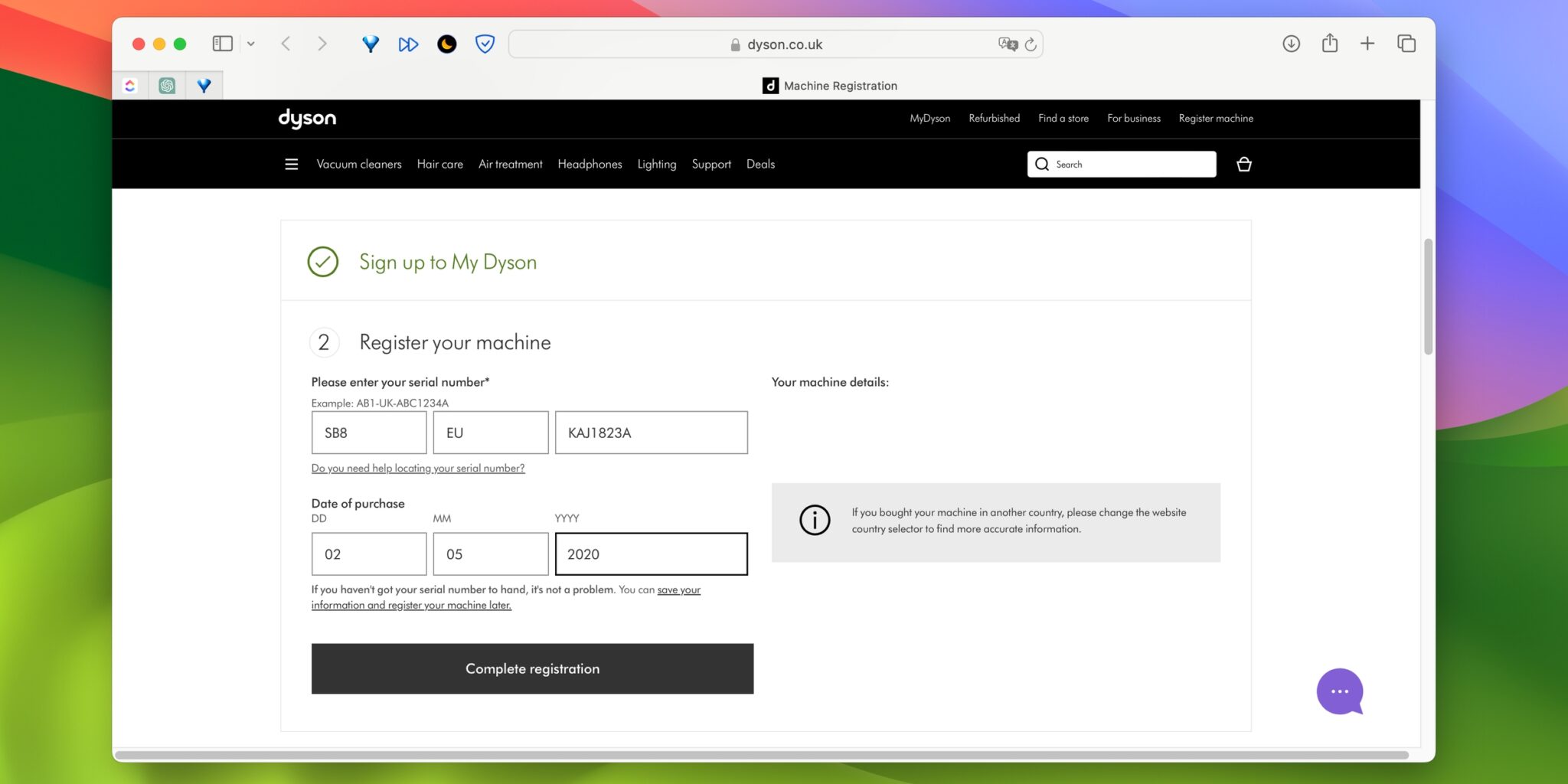Open the Share icon in Safari toolbar
Viewport: 1568px width, 784px height.
1330,43
